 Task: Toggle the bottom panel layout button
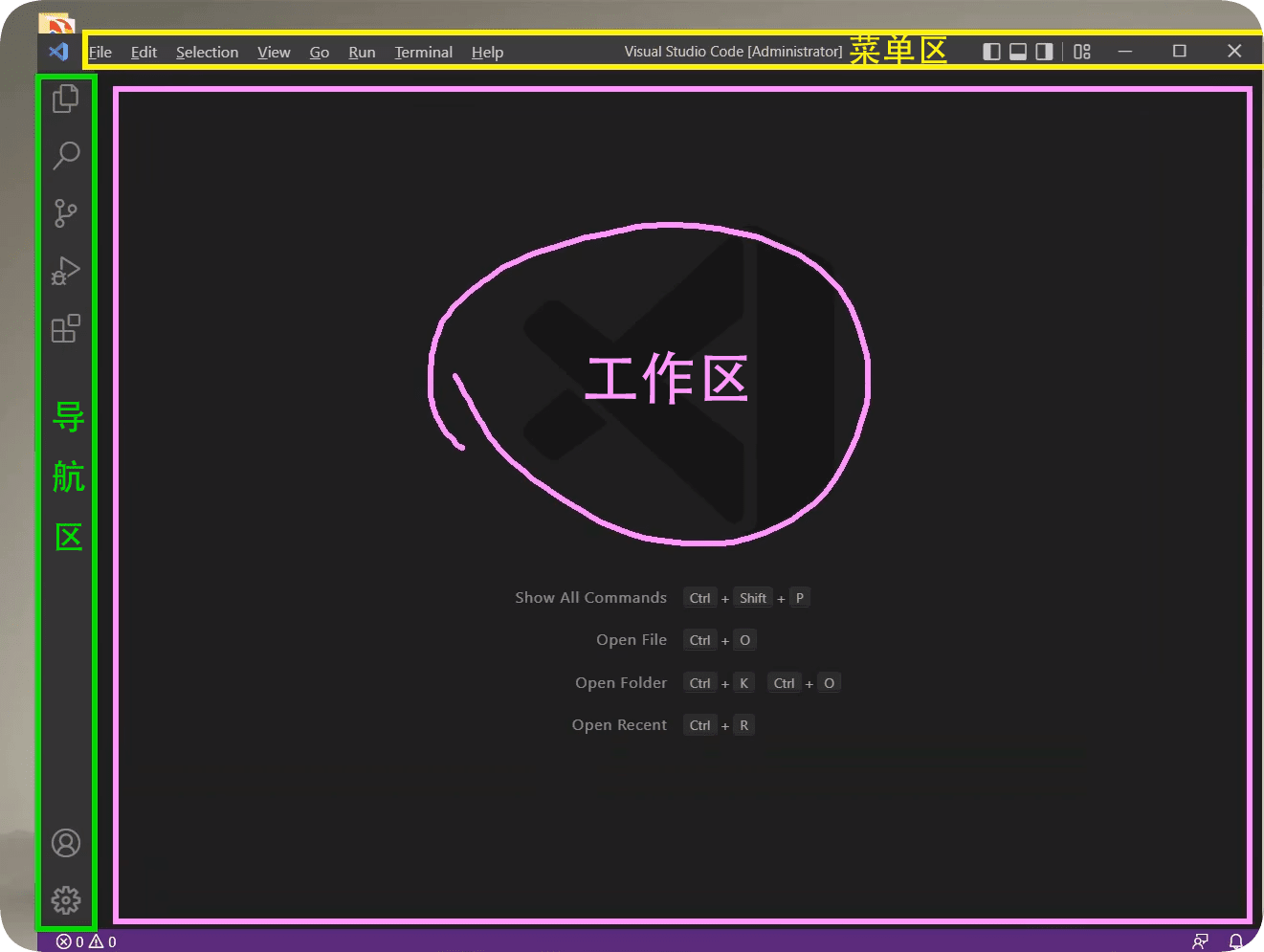(1018, 52)
